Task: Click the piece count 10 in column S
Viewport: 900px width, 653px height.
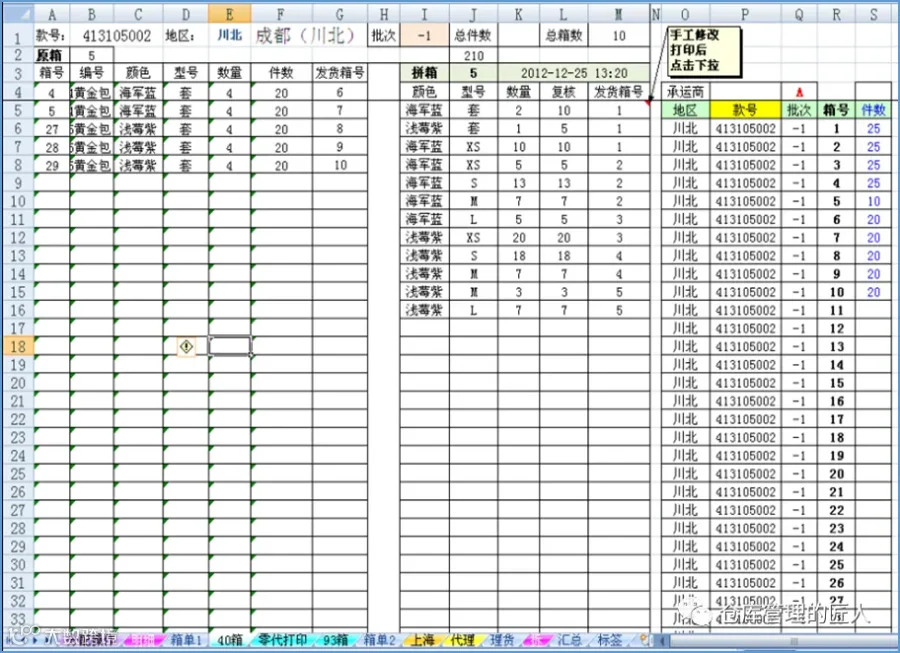Action: click(873, 201)
